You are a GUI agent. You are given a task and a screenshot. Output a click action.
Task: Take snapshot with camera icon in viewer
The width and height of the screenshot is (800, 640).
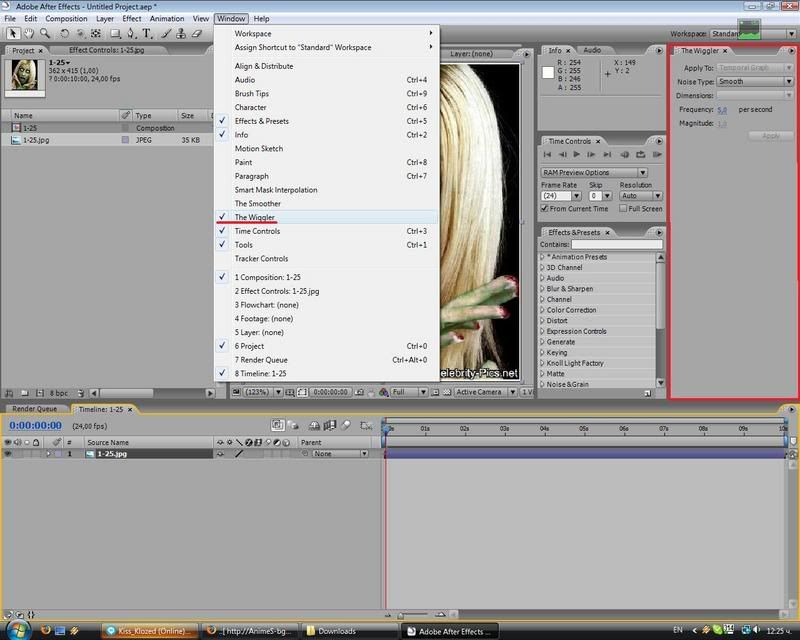click(x=359, y=392)
